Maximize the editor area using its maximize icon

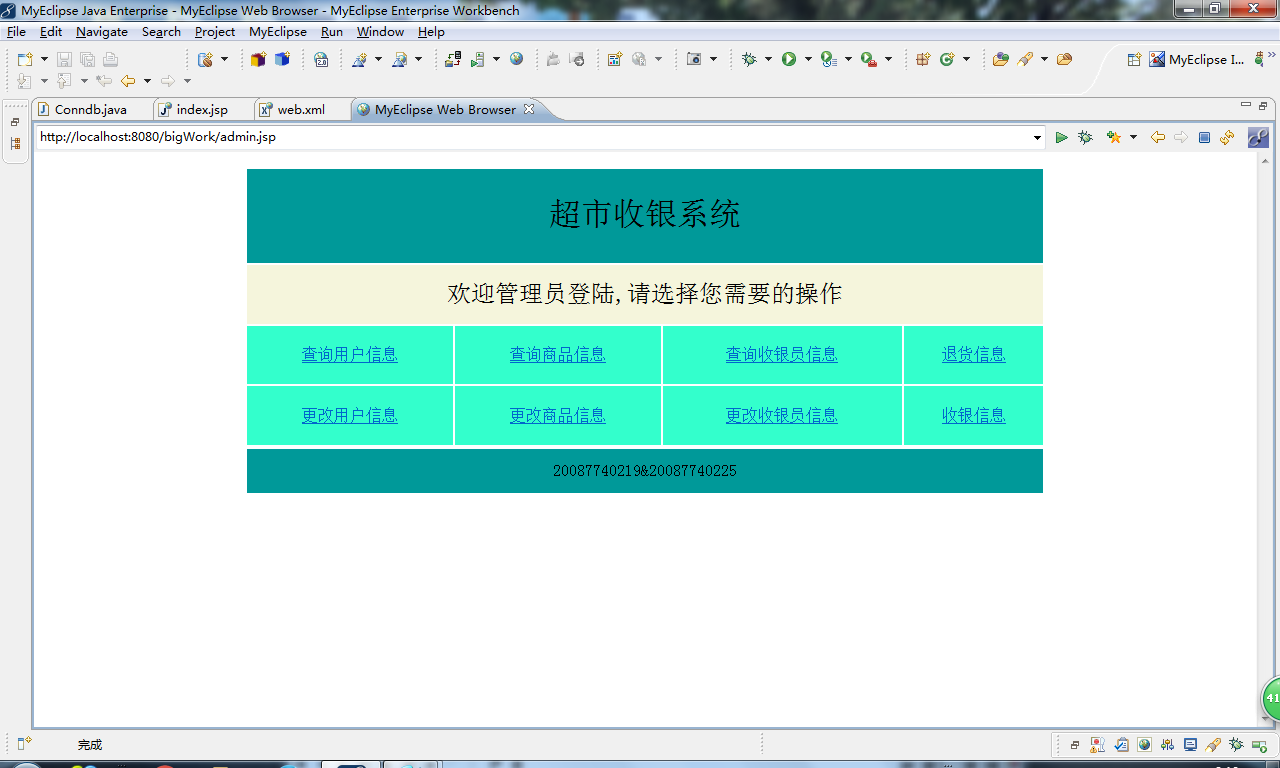click(x=1263, y=106)
